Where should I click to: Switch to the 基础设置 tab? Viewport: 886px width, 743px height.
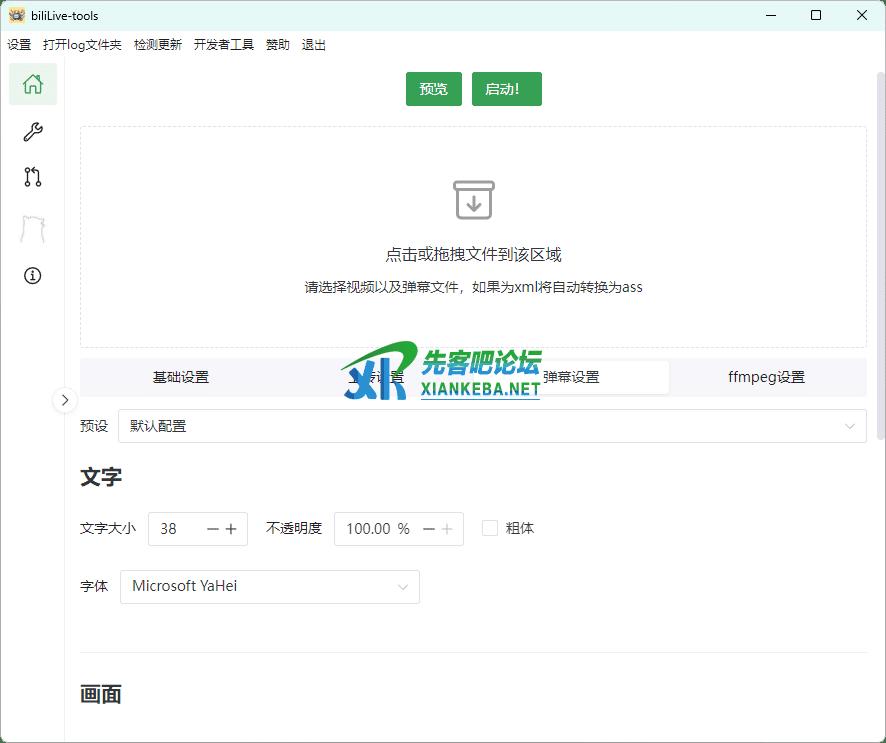(x=180, y=377)
